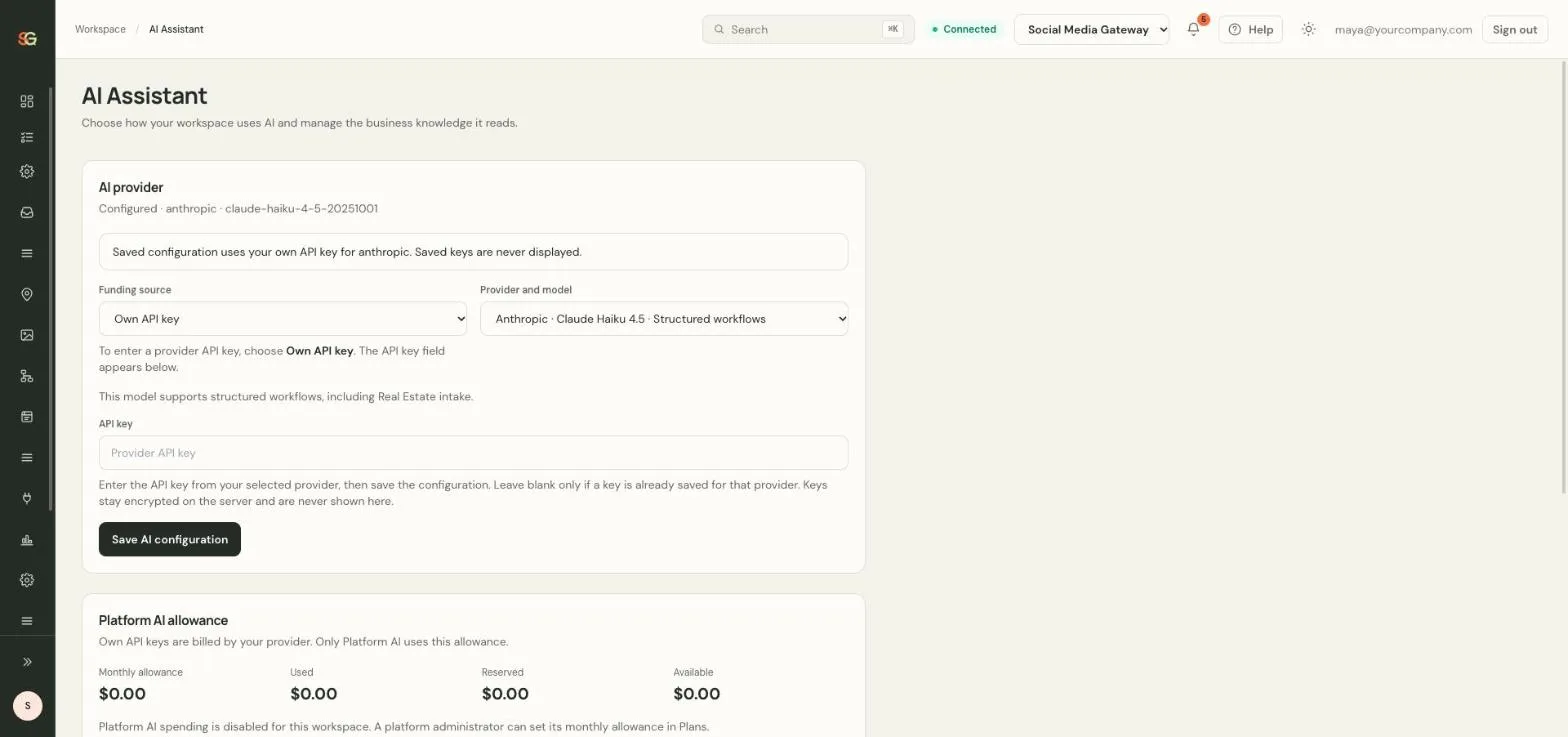Click the Platform AI allowance heading
The image size is (1568, 737).
pos(163,620)
